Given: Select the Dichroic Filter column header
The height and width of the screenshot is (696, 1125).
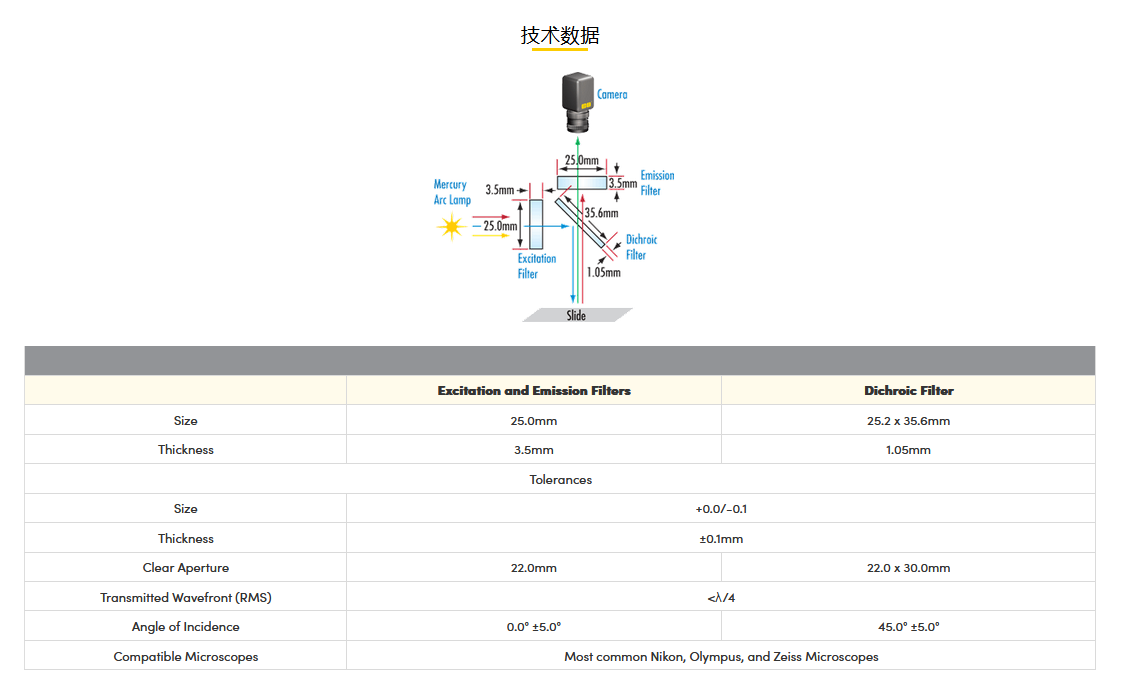Looking at the screenshot, I should coord(908,391).
